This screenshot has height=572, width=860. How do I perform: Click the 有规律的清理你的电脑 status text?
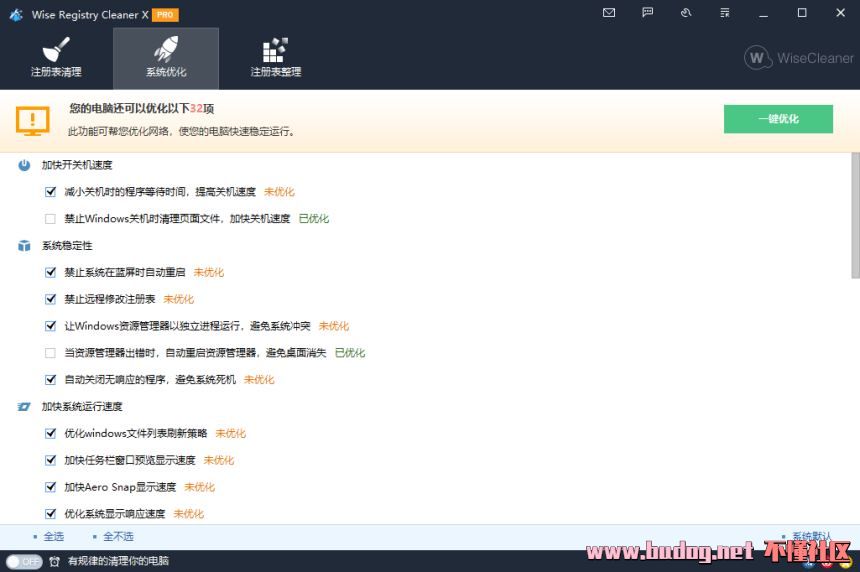118,561
